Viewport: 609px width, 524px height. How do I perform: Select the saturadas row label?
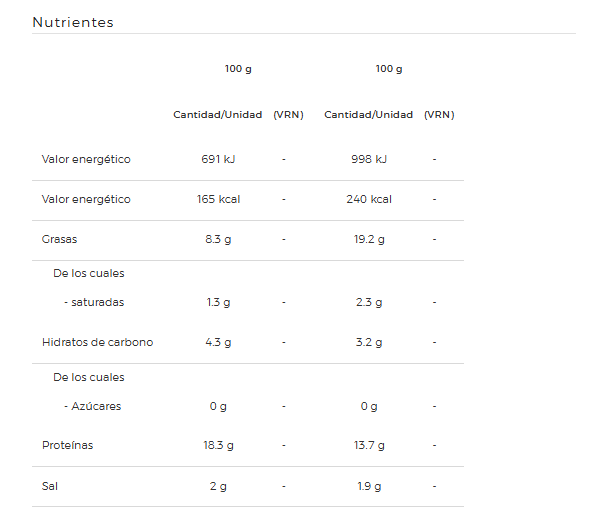[94, 302]
